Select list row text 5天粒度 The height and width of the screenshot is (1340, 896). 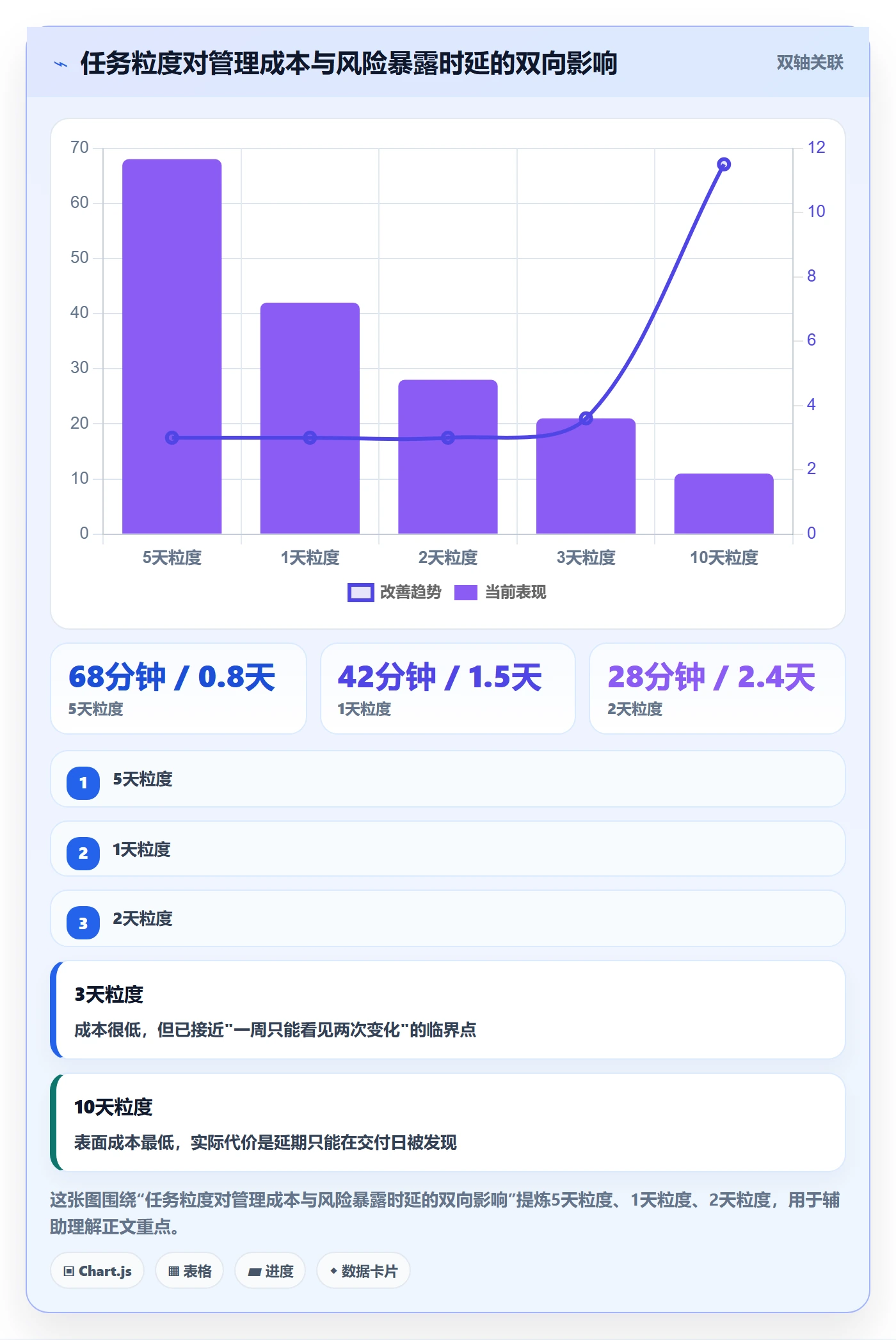(x=143, y=779)
